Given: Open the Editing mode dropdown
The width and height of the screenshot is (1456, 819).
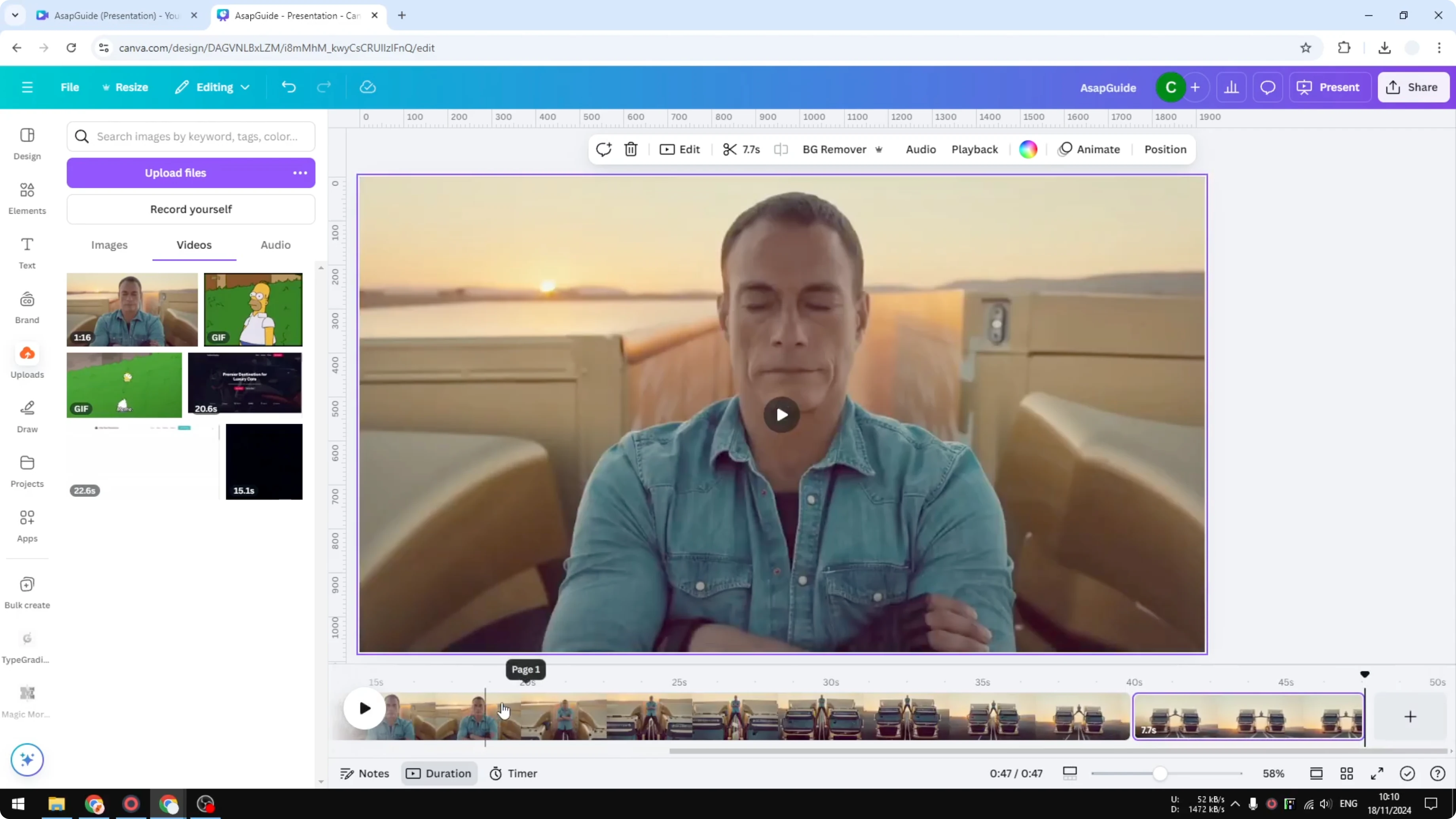Looking at the screenshot, I should pos(212,87).
